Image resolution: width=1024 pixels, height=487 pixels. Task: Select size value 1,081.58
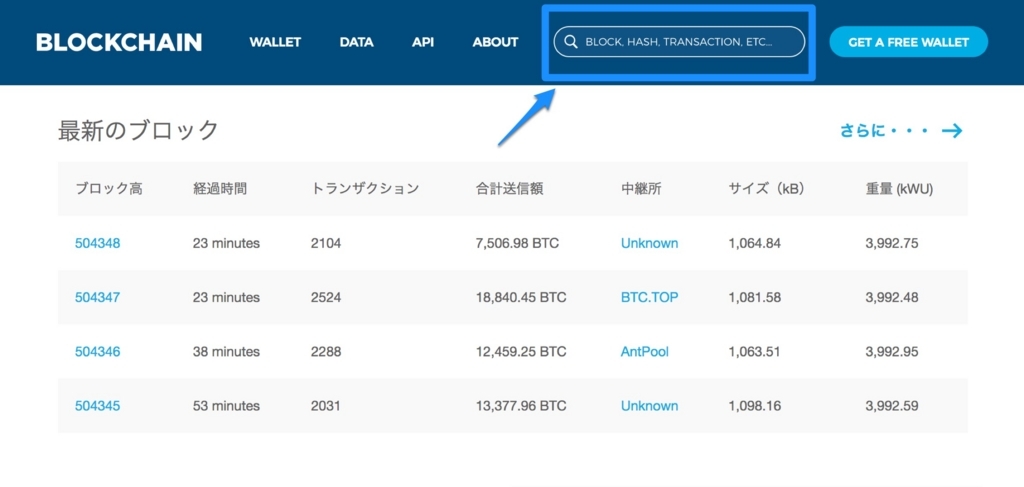754,298
